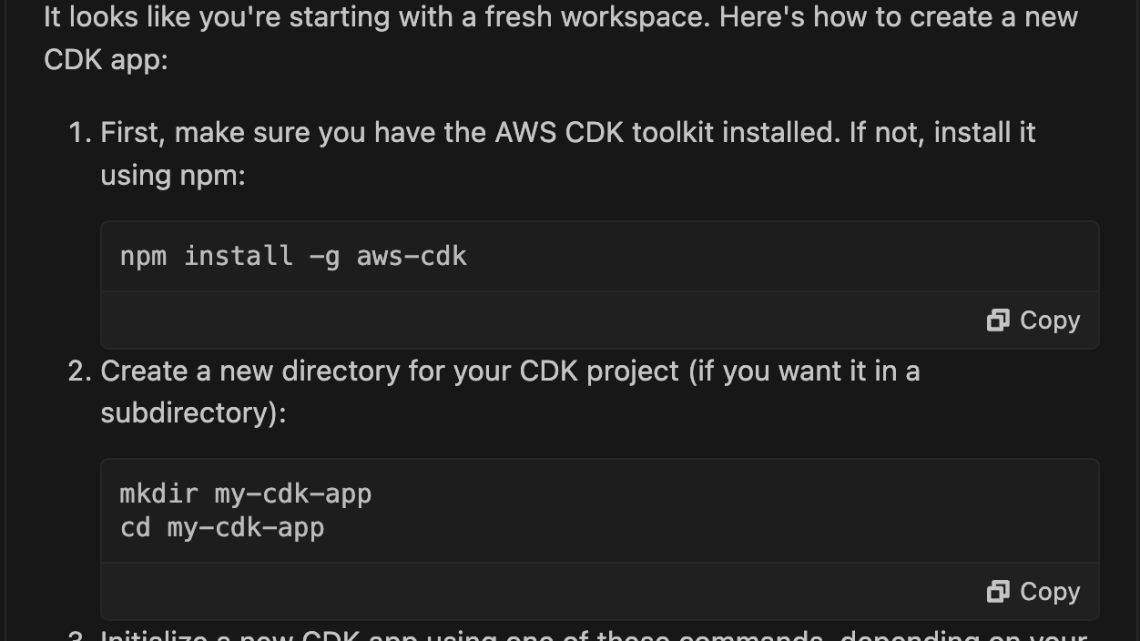This screenshot has height=641, width=1140.
Task: Click the 'using npm:' text
Action: coord(173,176)
